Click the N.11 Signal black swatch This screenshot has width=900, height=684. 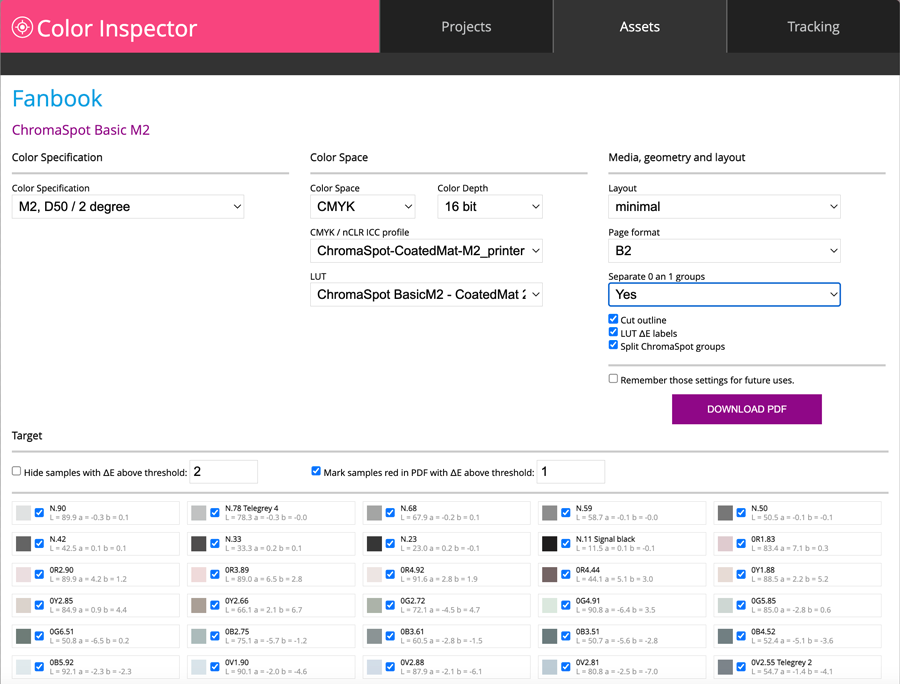[x=550, y=544]
